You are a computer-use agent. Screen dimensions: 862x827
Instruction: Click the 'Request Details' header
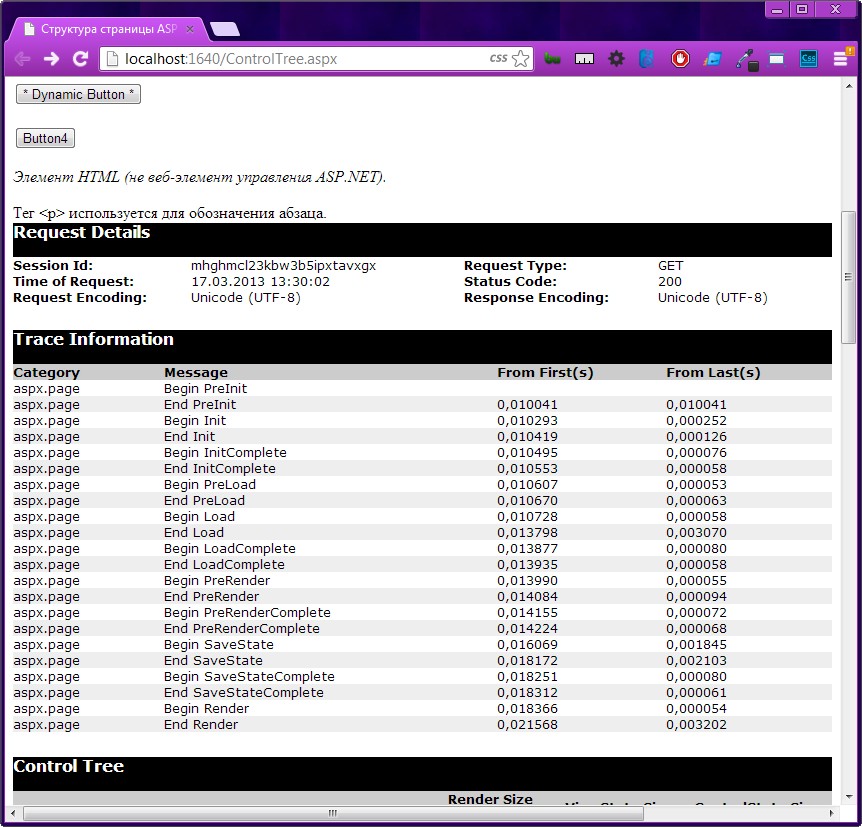81,232
